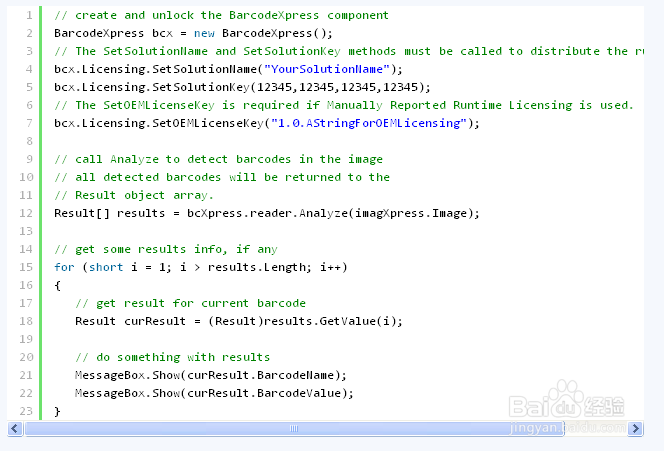Click the string "1.0.AStringForOEMLicensing"

(x=369, y=124)
